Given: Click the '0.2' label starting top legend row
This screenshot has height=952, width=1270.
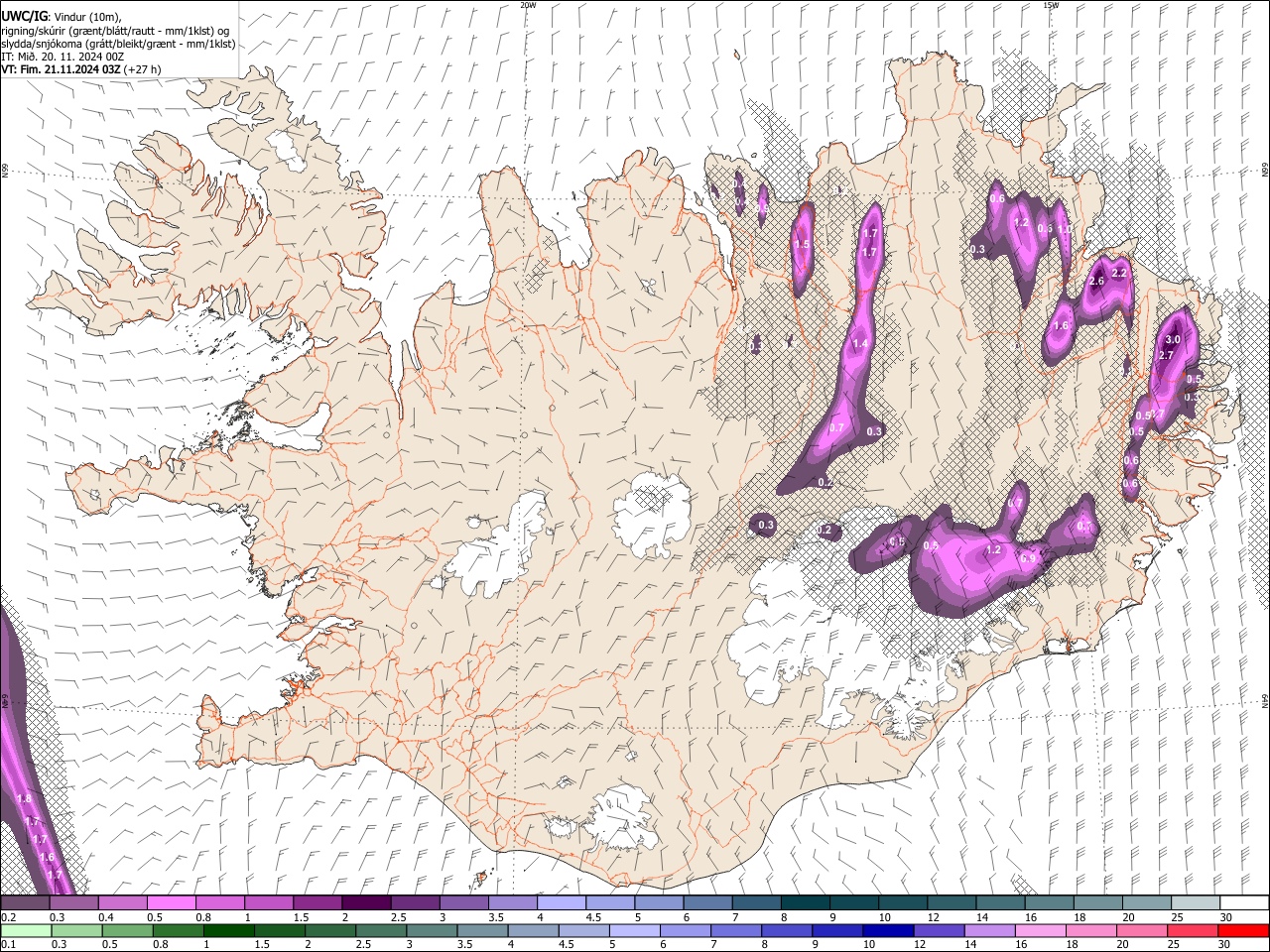Looking at the screenshot, I should [8, 917].
